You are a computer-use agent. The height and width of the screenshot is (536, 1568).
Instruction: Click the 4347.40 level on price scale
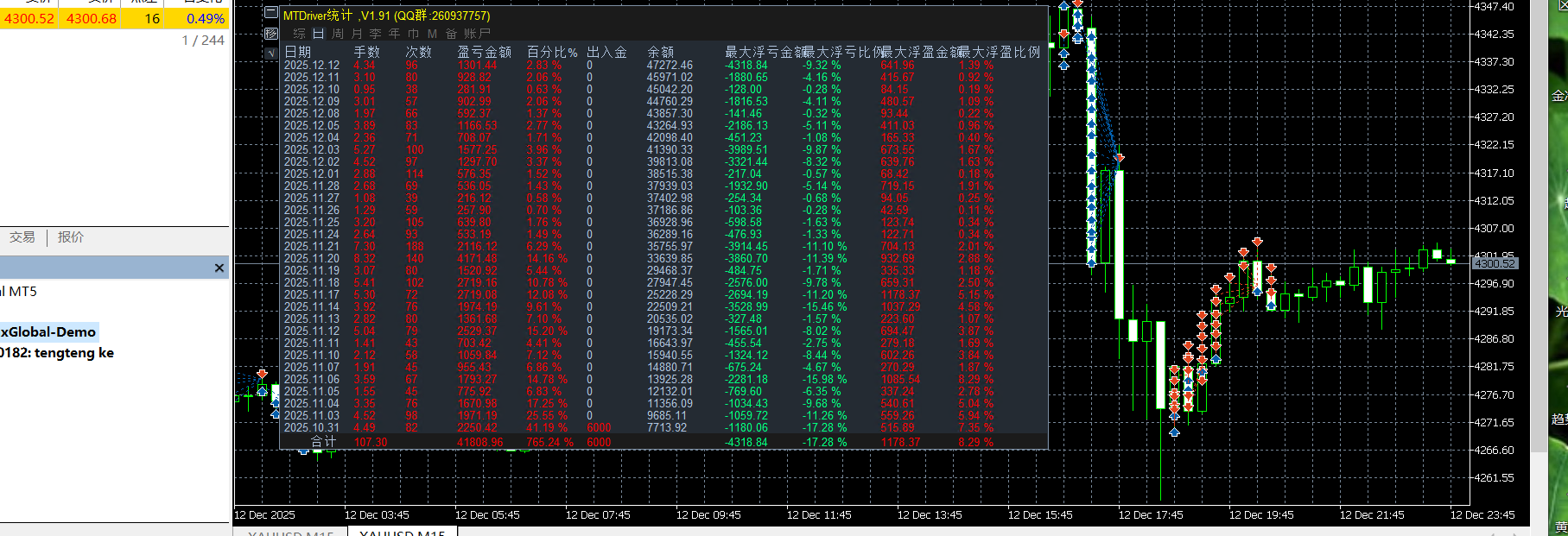click(1494, 6)
